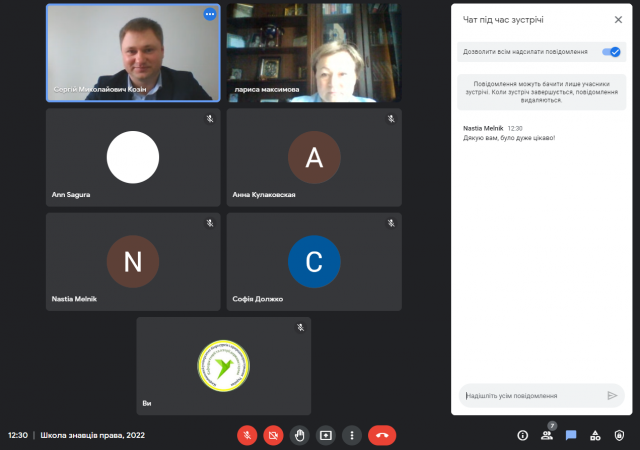The height and width of the screenshot is (450, 640).
Task: Open more options three-dot menu
Action: coord(352,435)
